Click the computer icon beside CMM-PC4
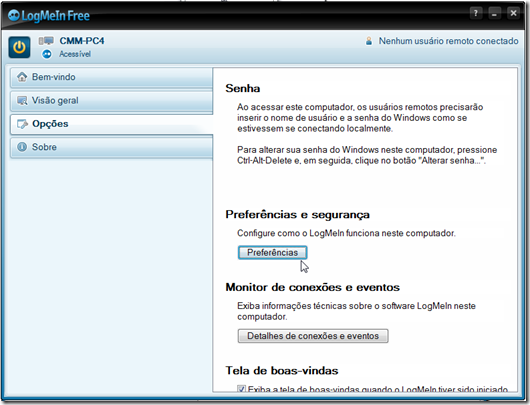 [x=46, y=41]
